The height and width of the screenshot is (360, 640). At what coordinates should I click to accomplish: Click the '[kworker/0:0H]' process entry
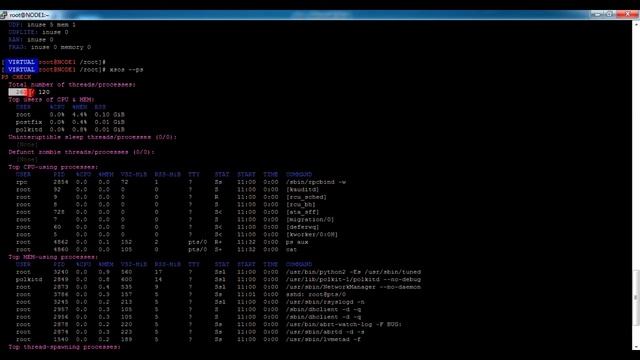(x=311, y=235)
